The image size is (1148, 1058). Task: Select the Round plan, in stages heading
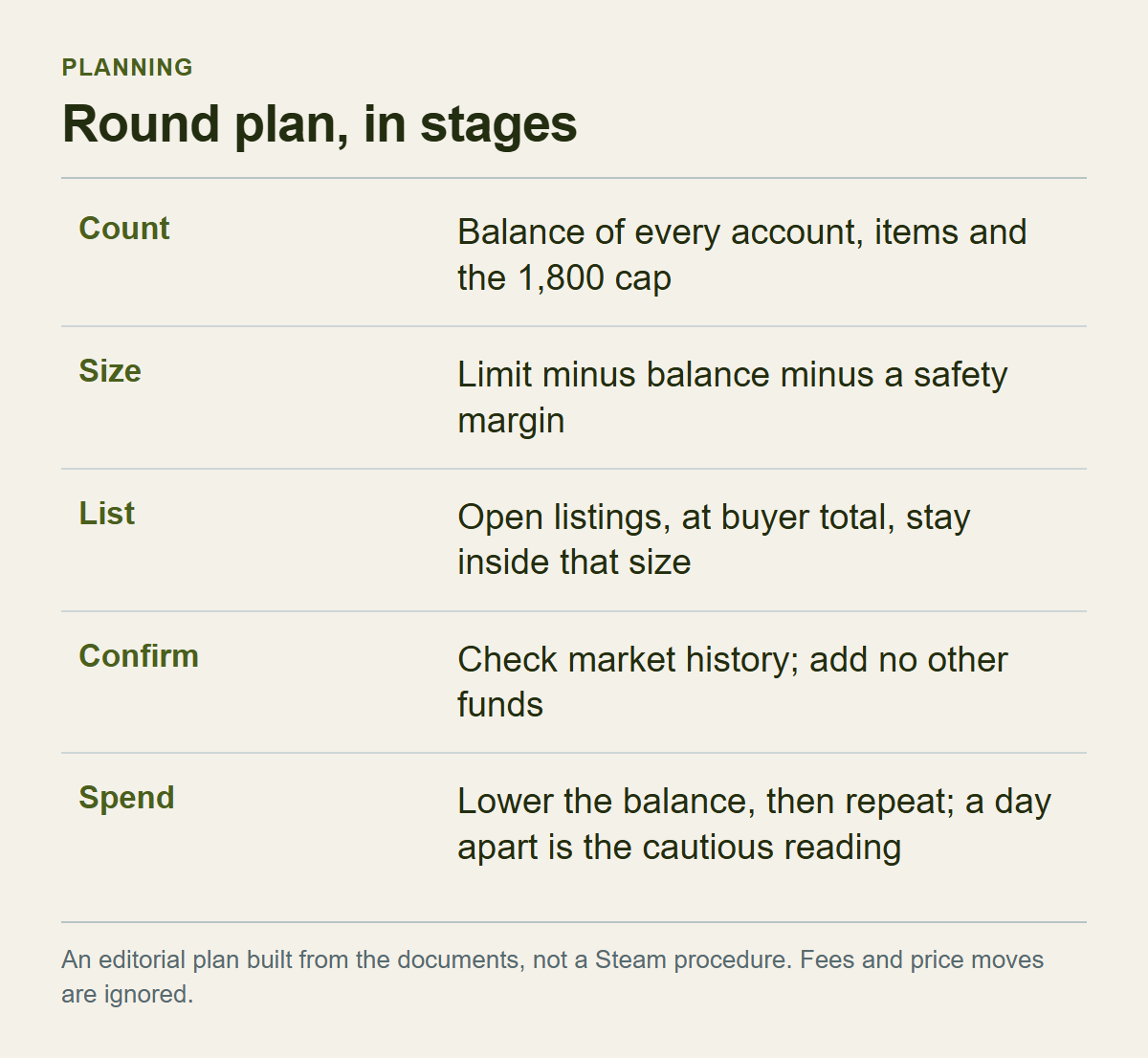[320, 124]
